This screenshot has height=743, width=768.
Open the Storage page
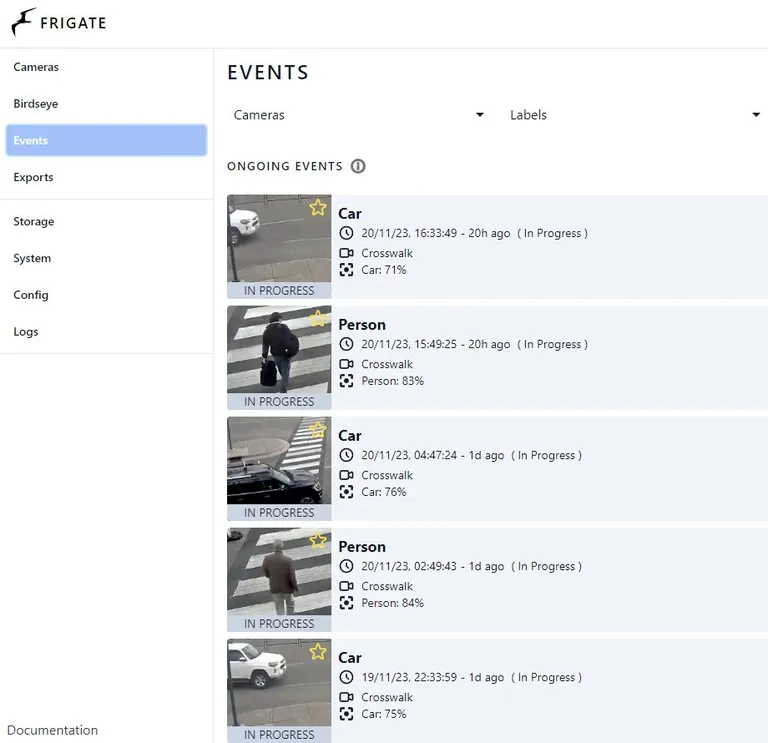34,222
